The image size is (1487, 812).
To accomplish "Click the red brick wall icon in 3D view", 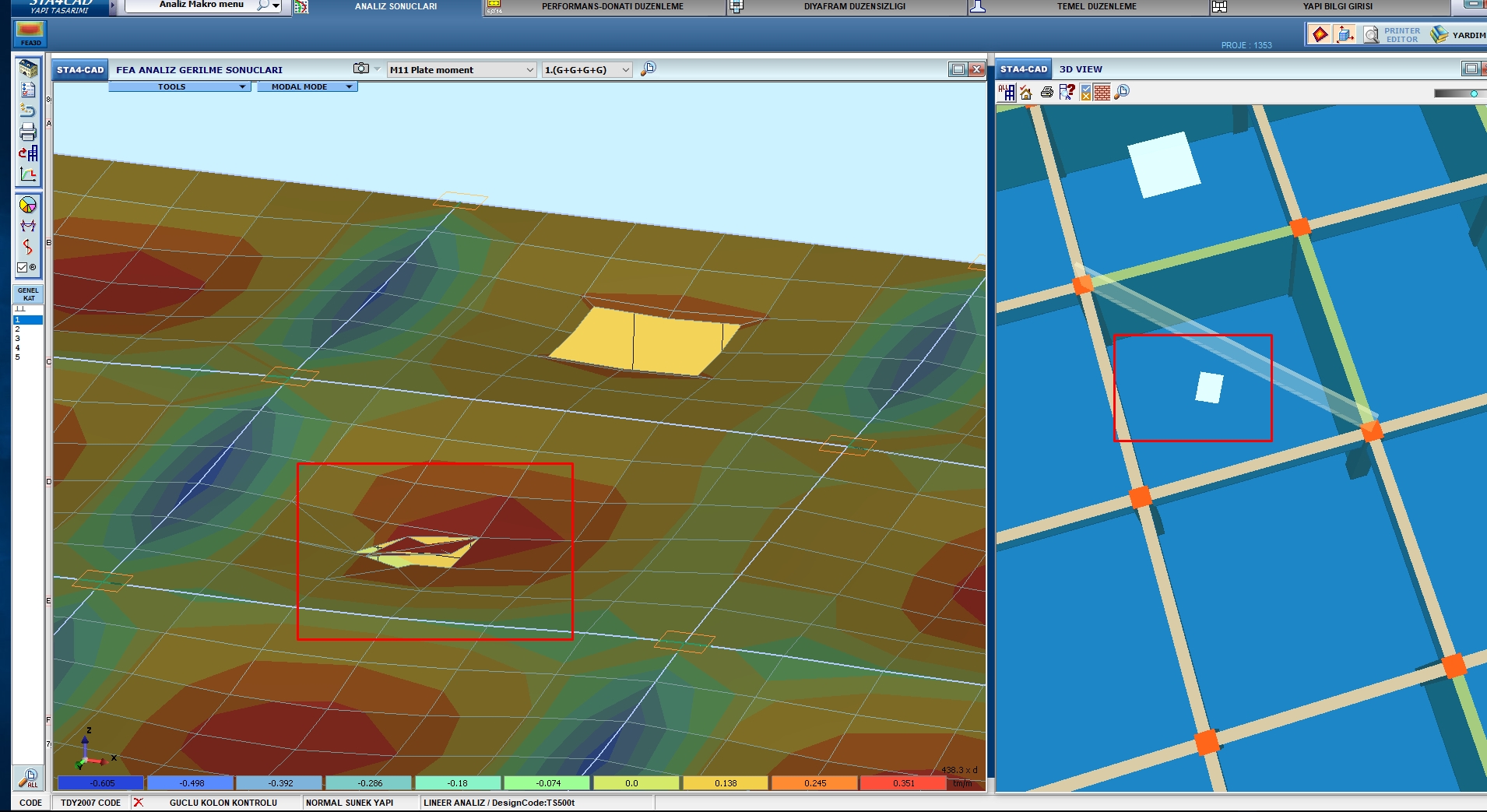I will coord(1102,93).
